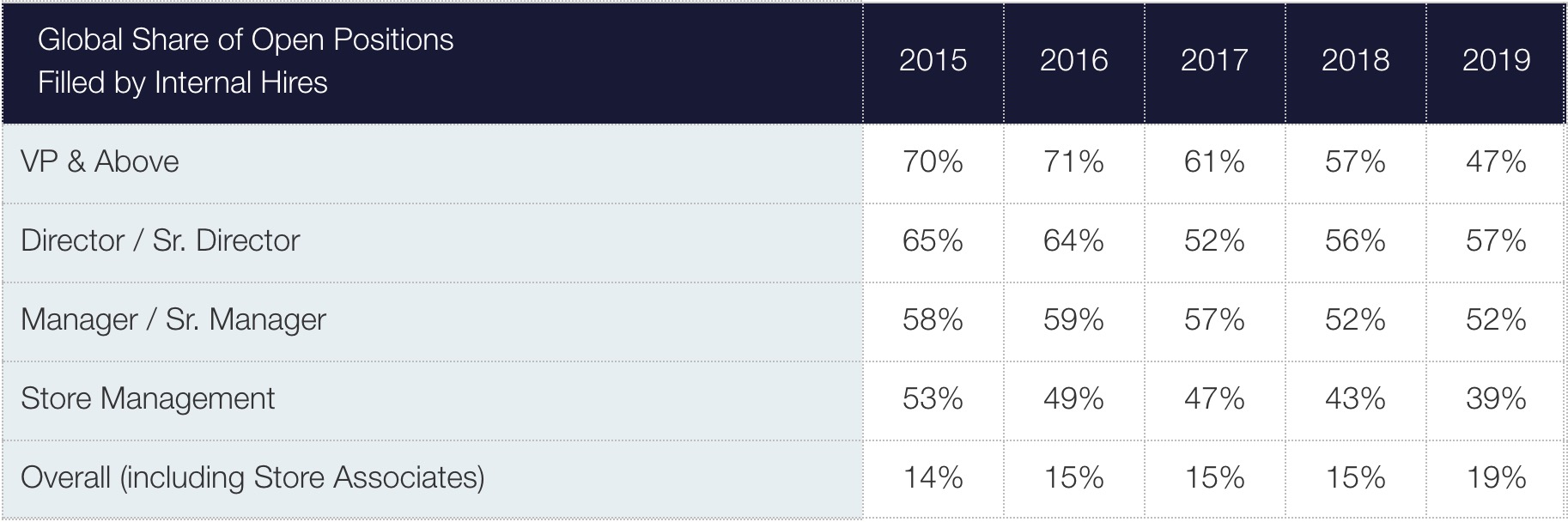Viewport: 1568px width, 522px height.
Task: Click Overall 2019 cell showing 19%
Action: point(1496,477)
